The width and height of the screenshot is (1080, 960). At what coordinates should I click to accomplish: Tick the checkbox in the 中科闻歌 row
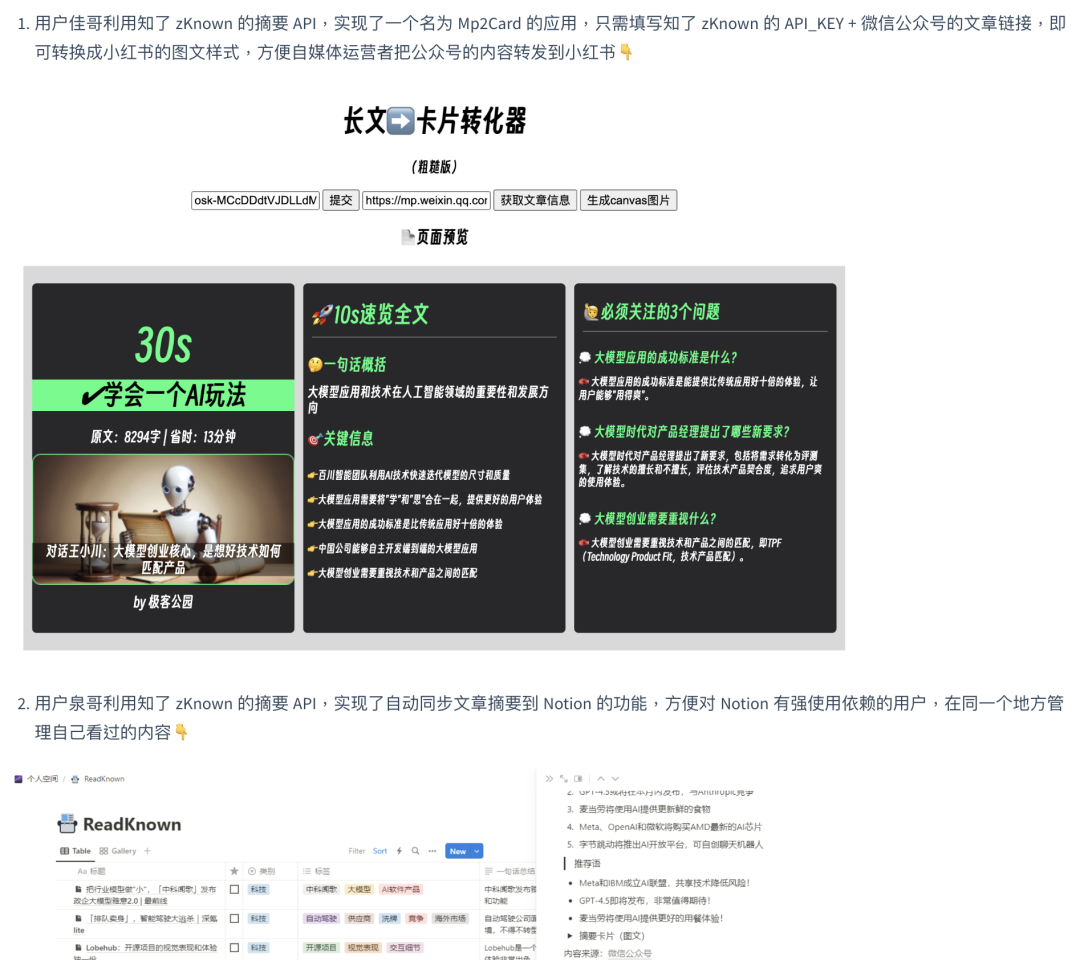click(x=234, y=889)
